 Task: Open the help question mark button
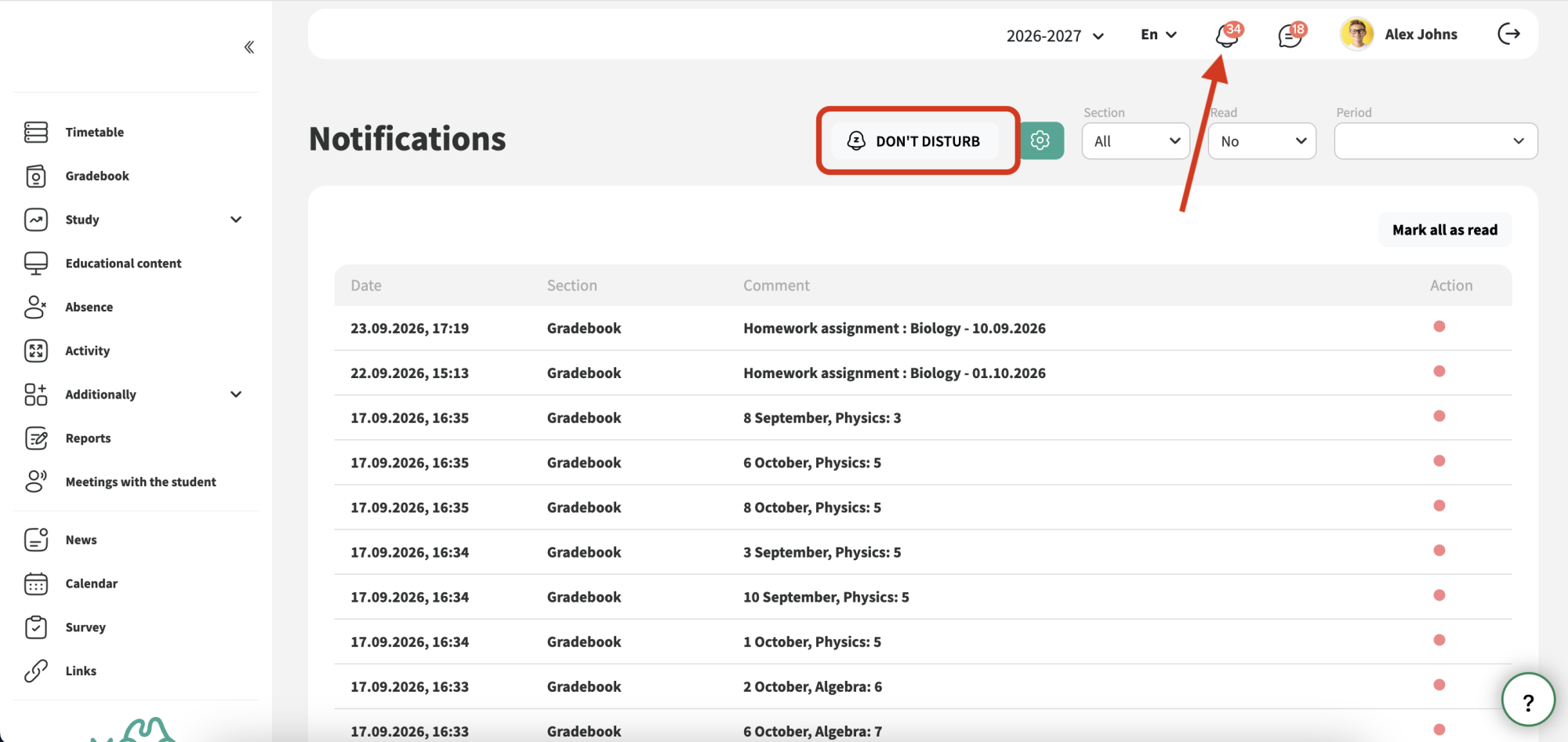1528,700
